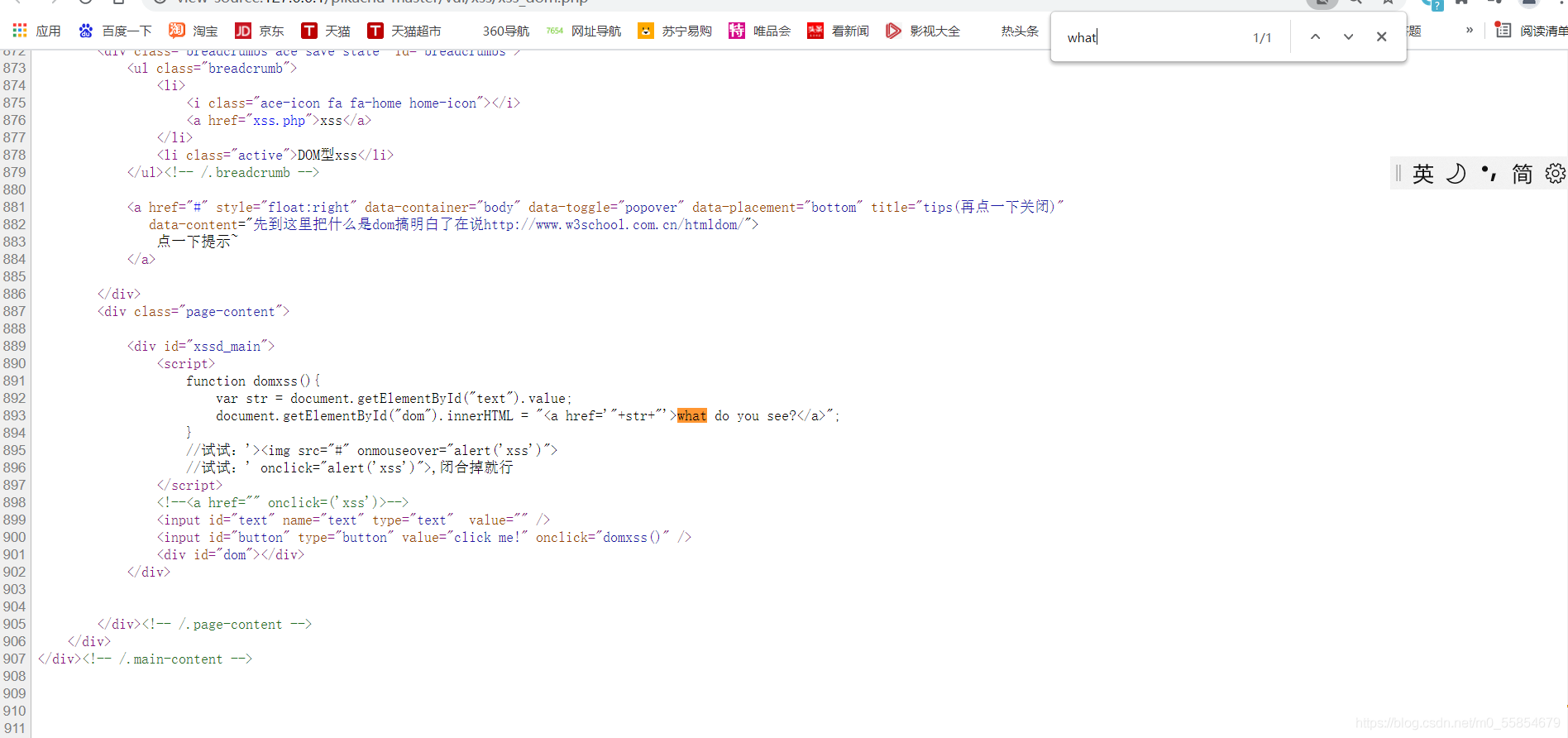1568x738 pixels.
Task: Click the Tmall red T icon
Action: point(309,31)
